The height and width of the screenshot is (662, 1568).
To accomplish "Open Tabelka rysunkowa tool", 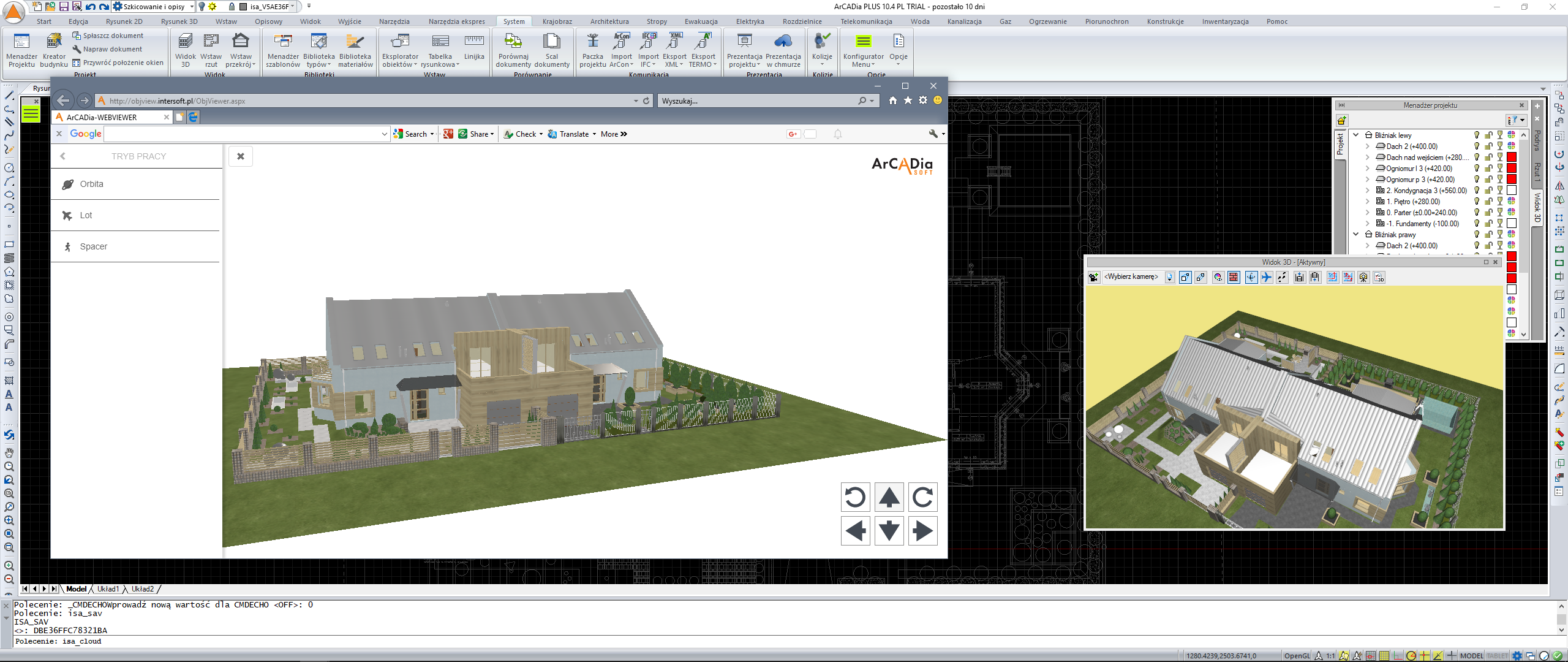I will [440, 50].
